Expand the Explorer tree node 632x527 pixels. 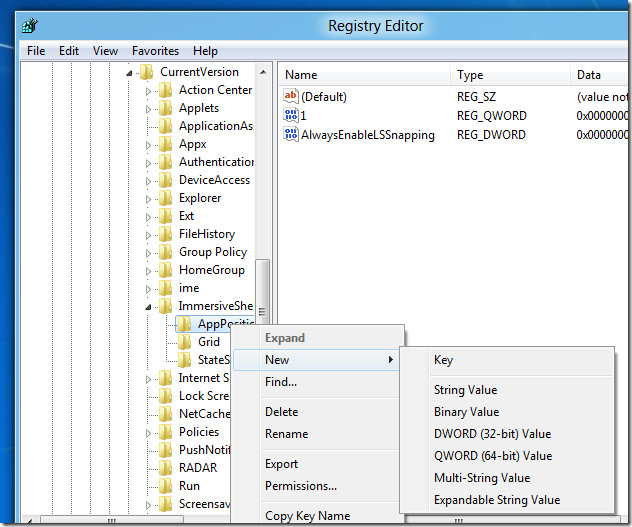pos(148,199)
